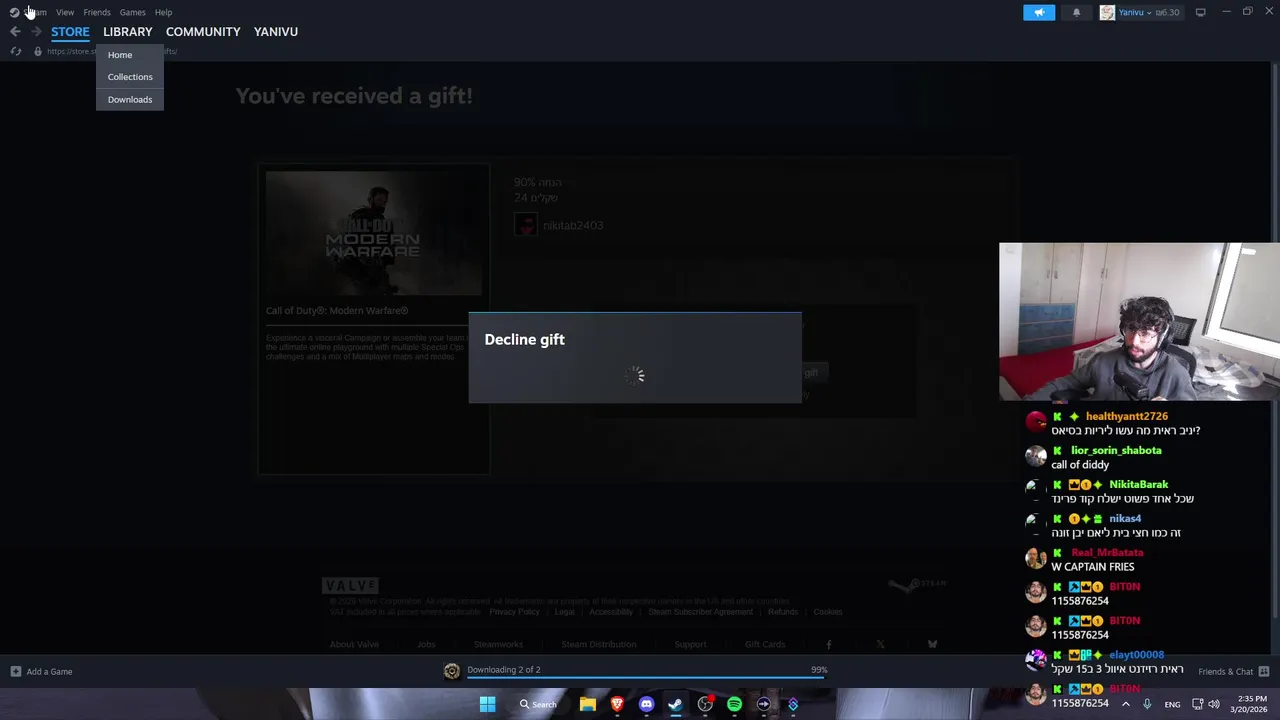
Task: Select Home in the Library dropdown
Action: pos(120,55)
